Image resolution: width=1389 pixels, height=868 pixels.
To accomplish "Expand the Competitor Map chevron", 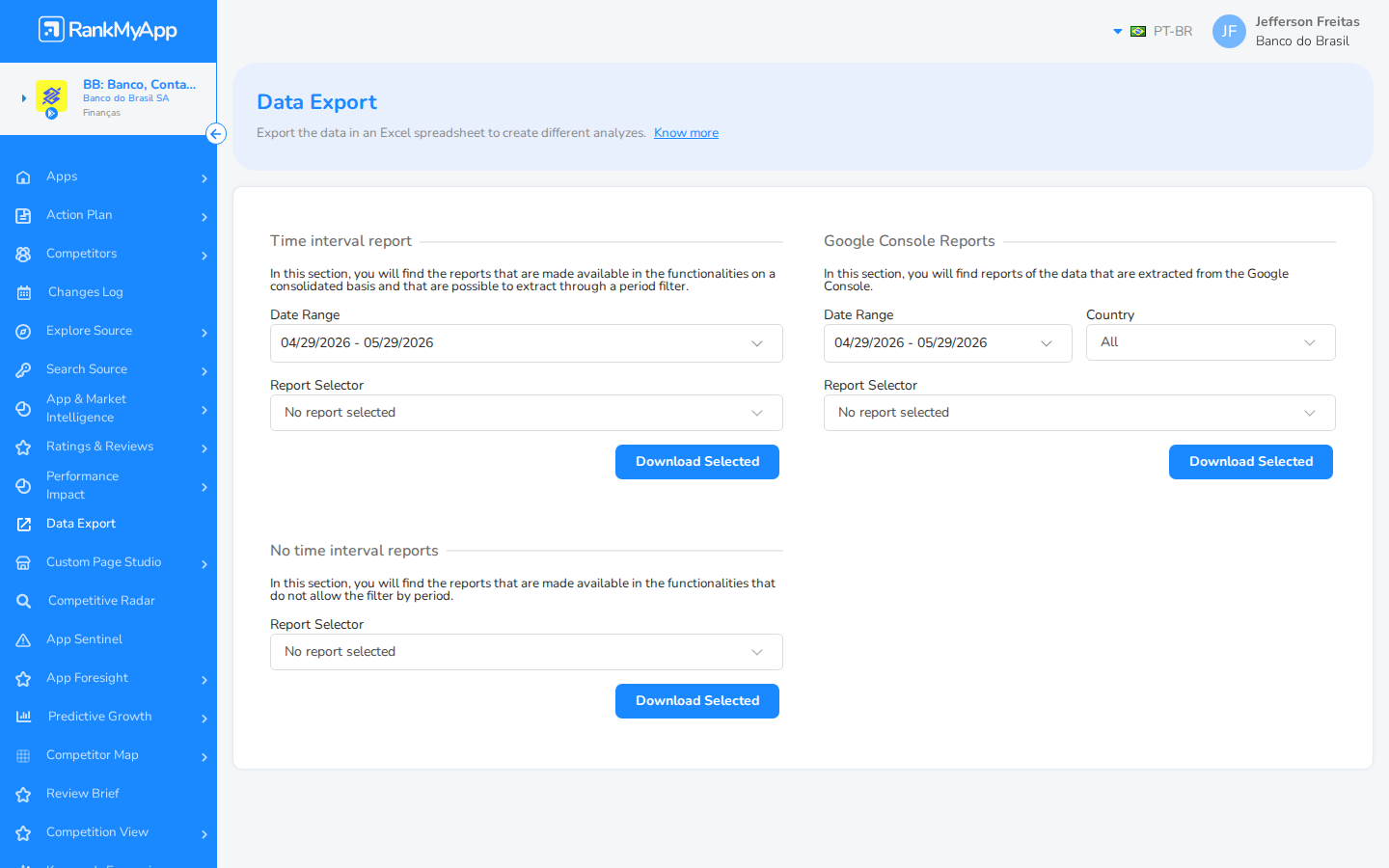I will pos(204,757).
